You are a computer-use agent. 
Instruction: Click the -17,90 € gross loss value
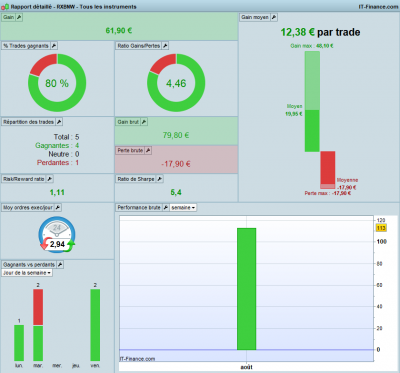(176, 164)
